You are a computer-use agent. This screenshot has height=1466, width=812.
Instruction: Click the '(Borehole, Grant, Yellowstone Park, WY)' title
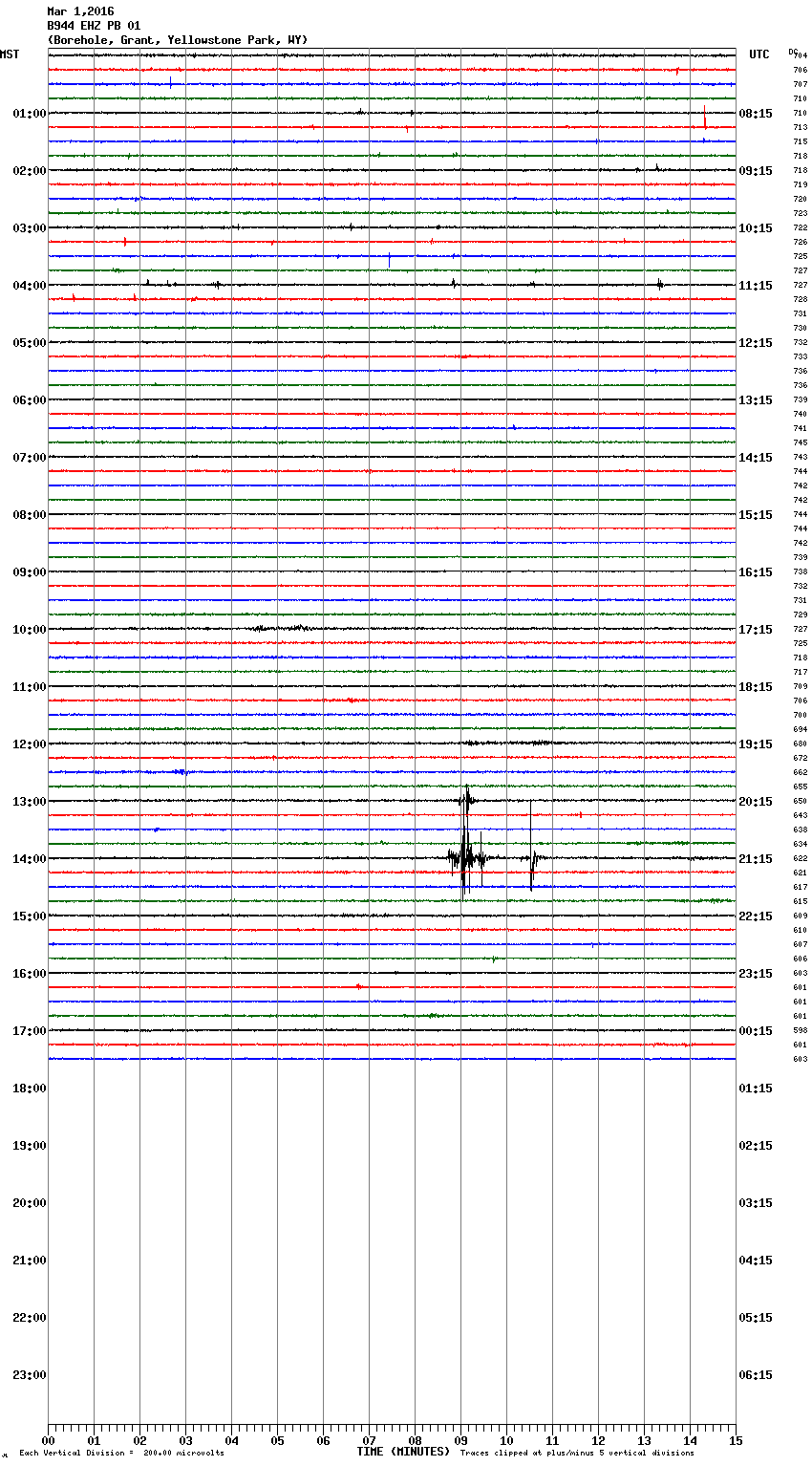(x=178, y=40)
